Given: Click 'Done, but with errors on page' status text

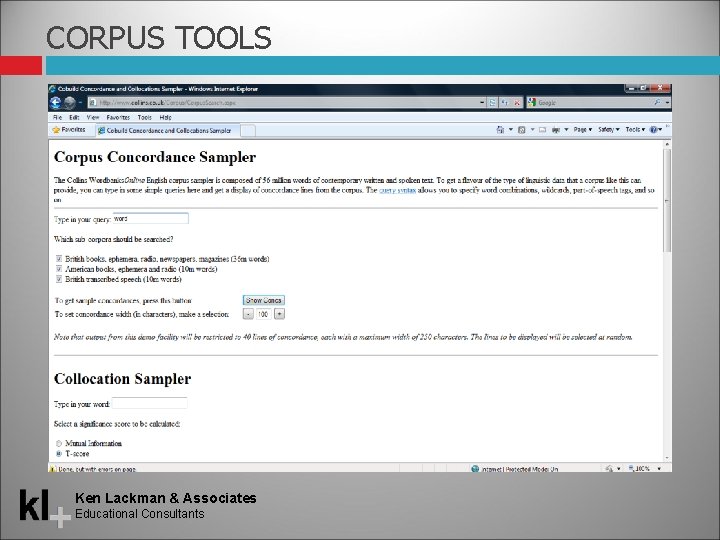Looking at the screenshot, I should (x=97, y=469).
